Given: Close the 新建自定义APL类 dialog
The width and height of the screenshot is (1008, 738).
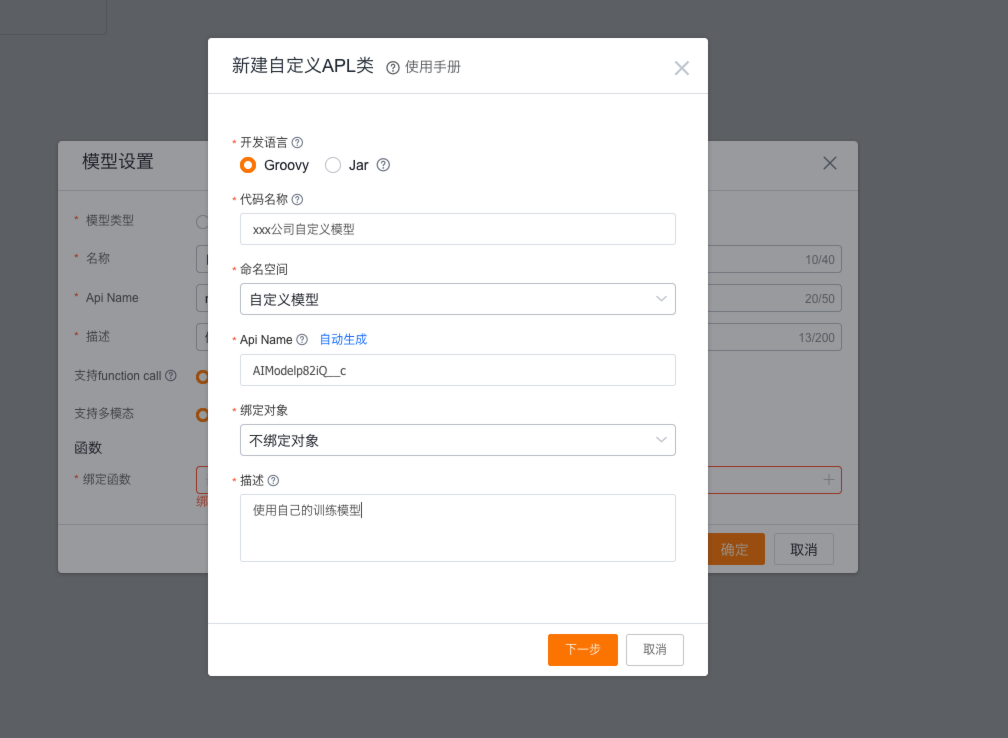Looking at the screenshot, I should click(682, 68).
